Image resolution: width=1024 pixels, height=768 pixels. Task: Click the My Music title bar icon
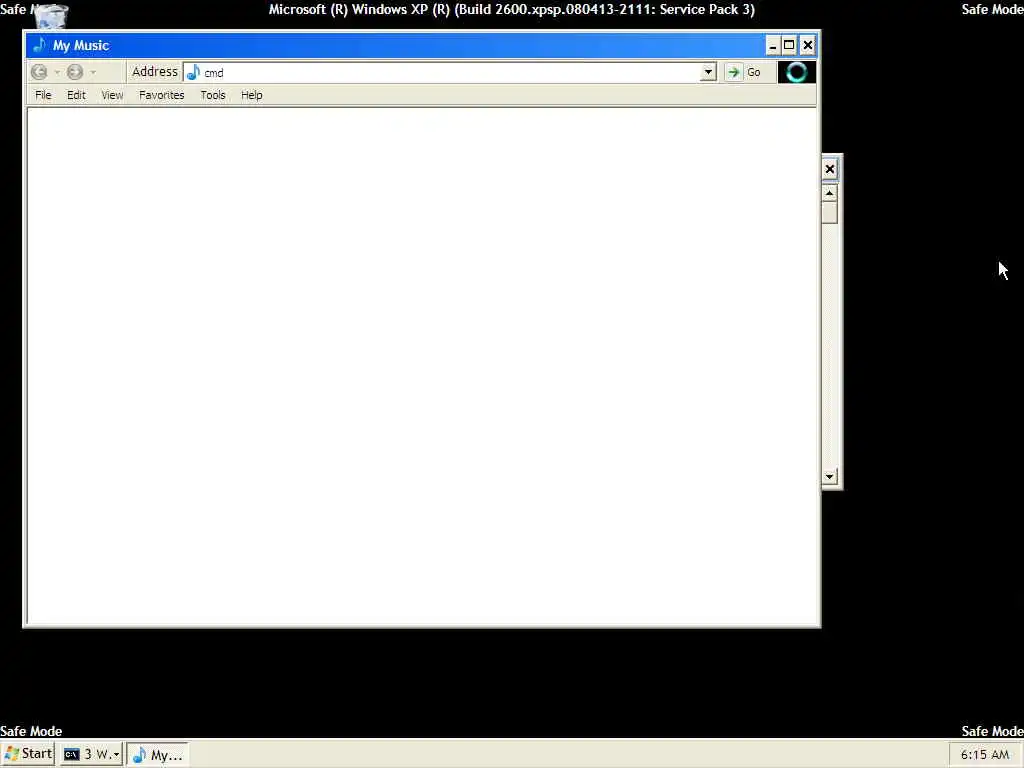coord(39,45)
